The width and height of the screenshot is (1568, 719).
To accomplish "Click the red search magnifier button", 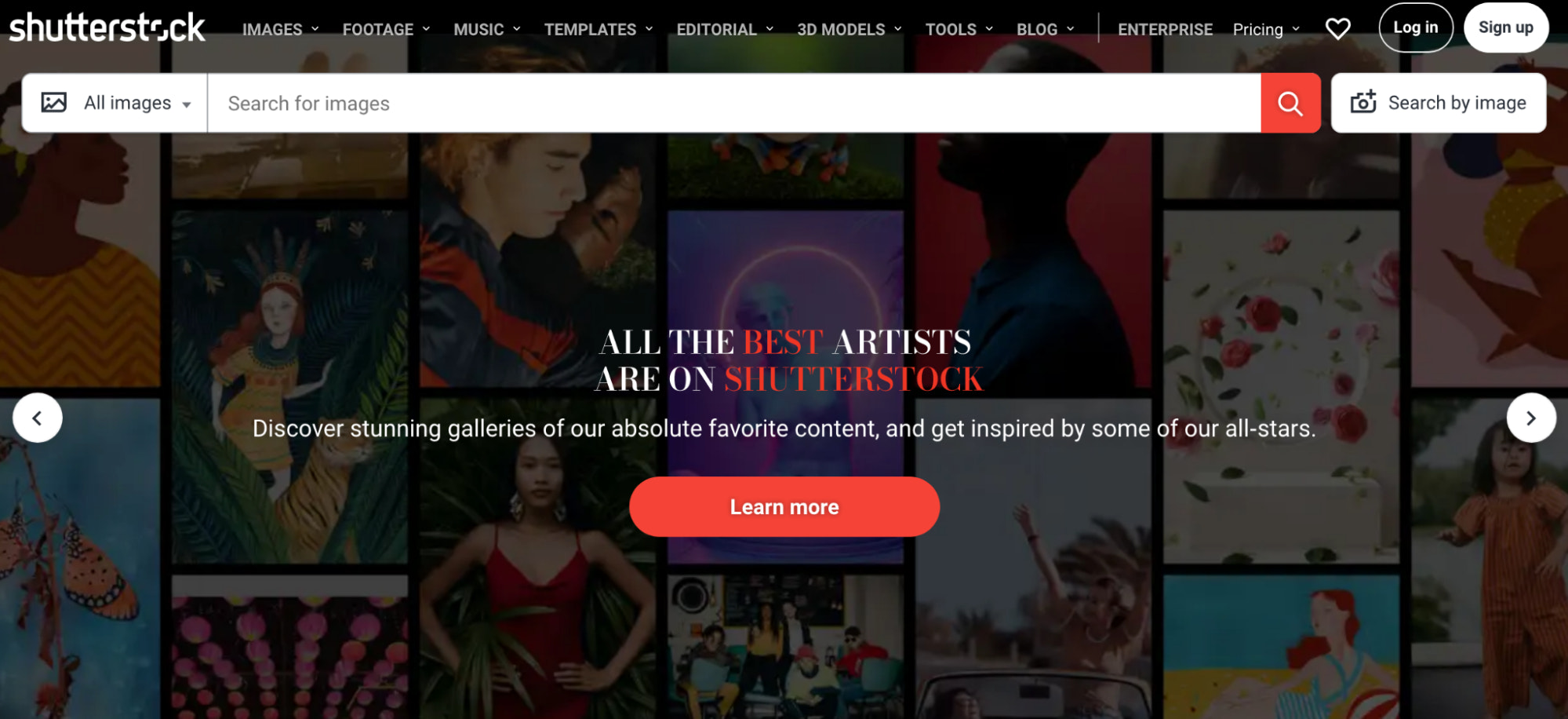I will pos(1290,103).
